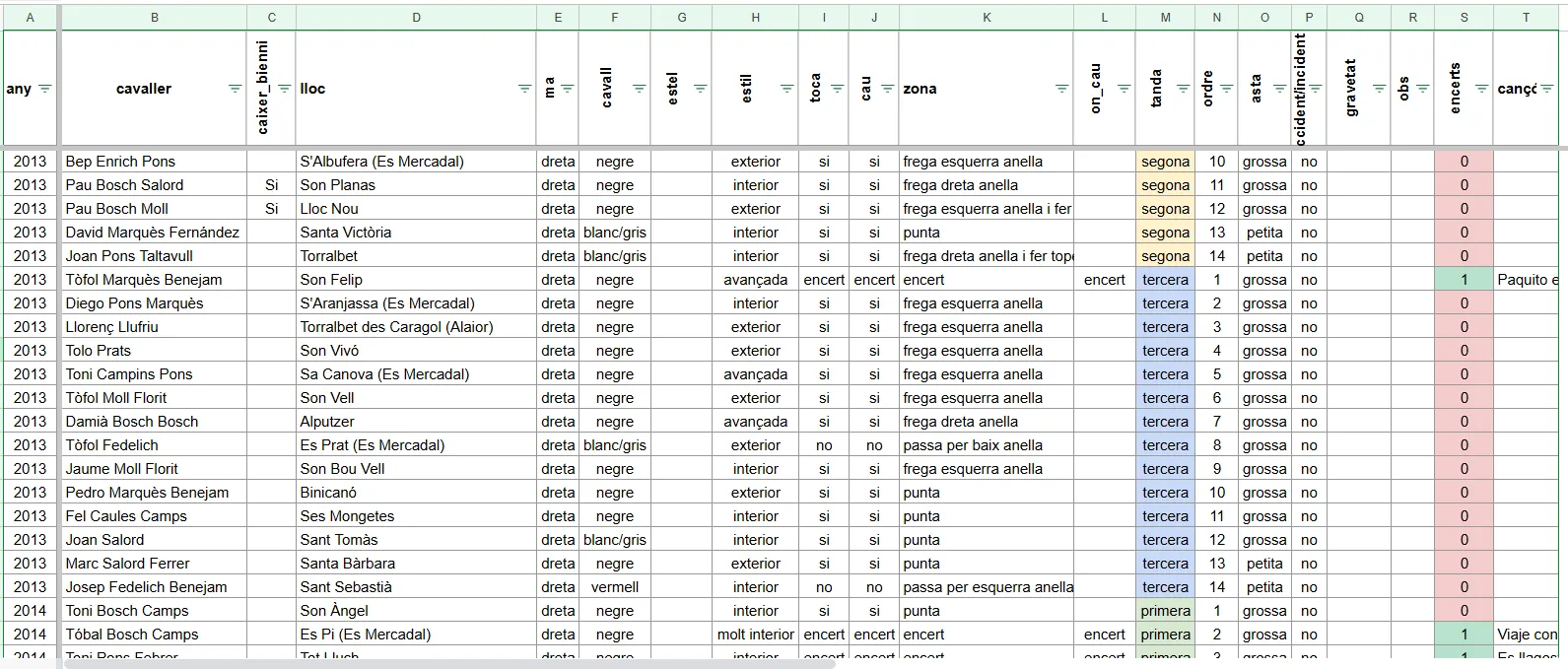Screen dimensions: 1568x669
Task: Open filter for the any column
Action: [44, 89]
